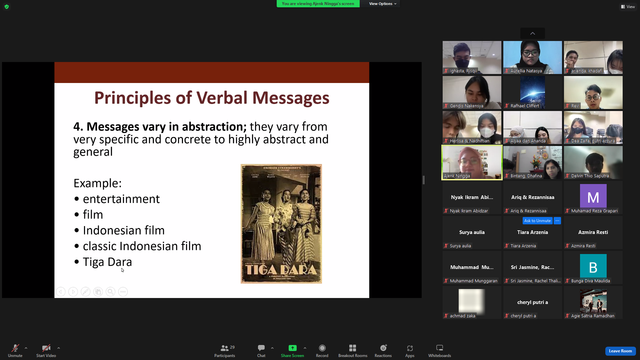Collapse the gallery with the up chevron
This screenshot has width=640, height=360.
[533, 33]
